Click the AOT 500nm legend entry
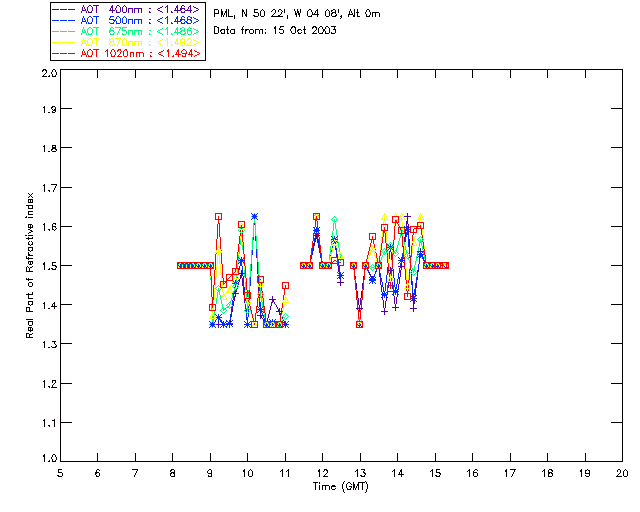Image resolution: width=640 pixels, height=512 pixels. (x=126, y=20)
